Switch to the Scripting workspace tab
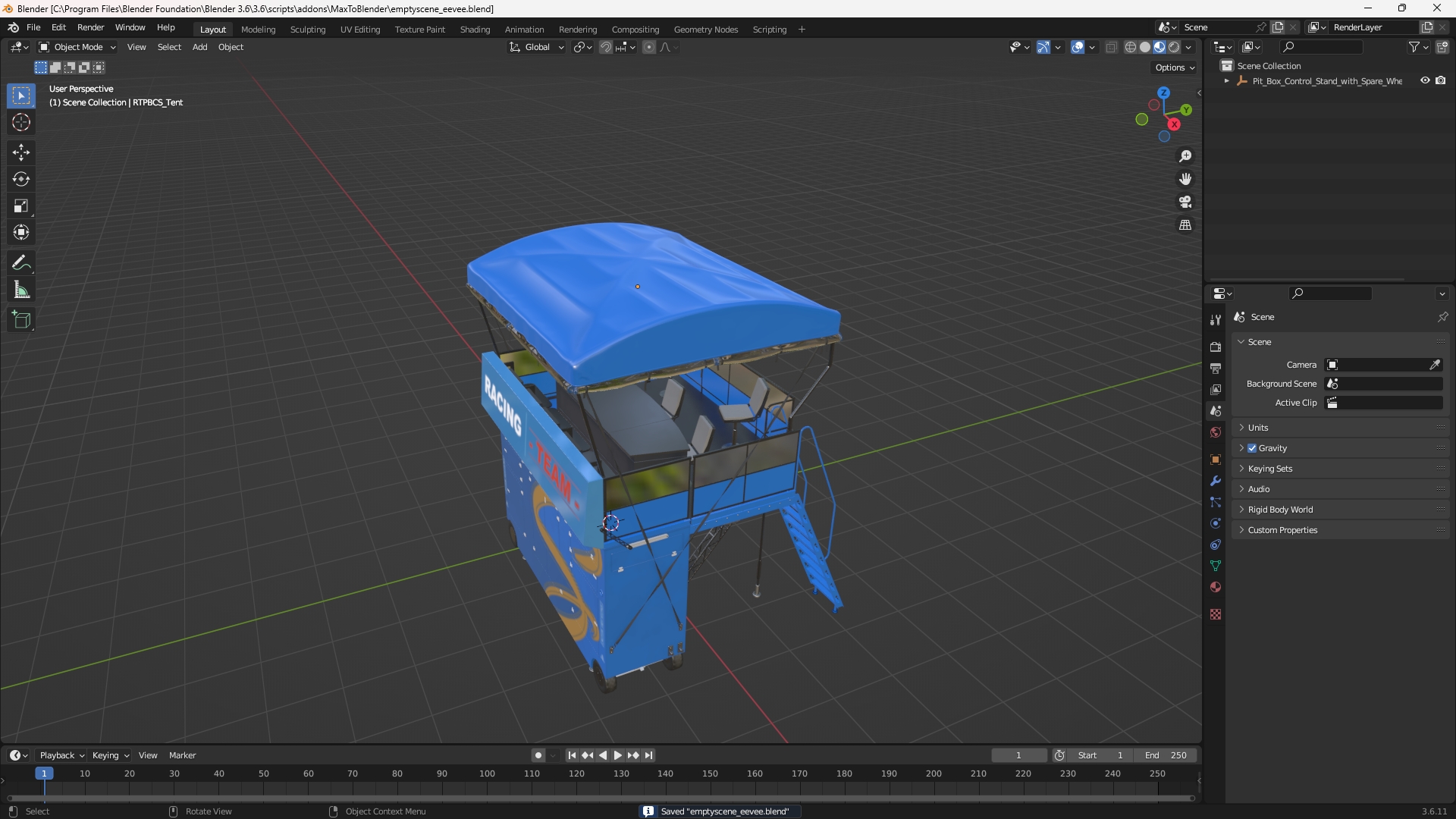The width and height of the screenshot is (1456, 819). [x=769, y=30]
